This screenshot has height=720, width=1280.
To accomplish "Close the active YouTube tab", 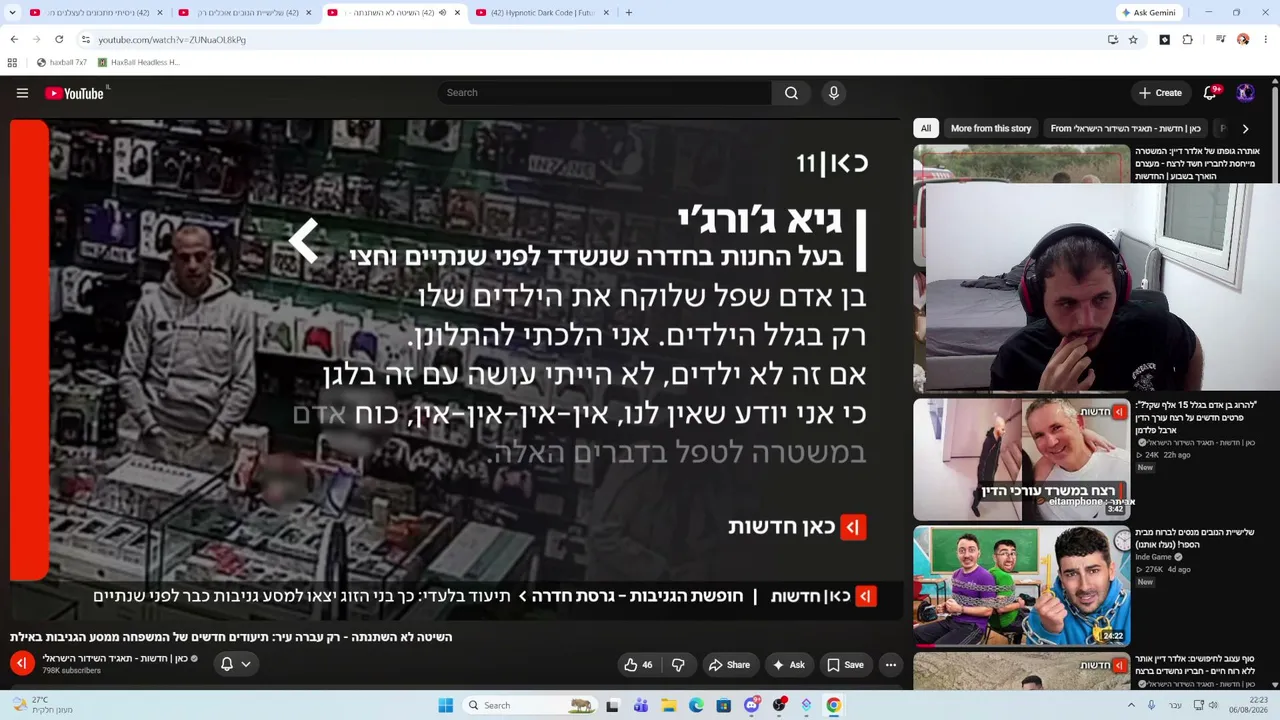I will [x=457, y=13].
